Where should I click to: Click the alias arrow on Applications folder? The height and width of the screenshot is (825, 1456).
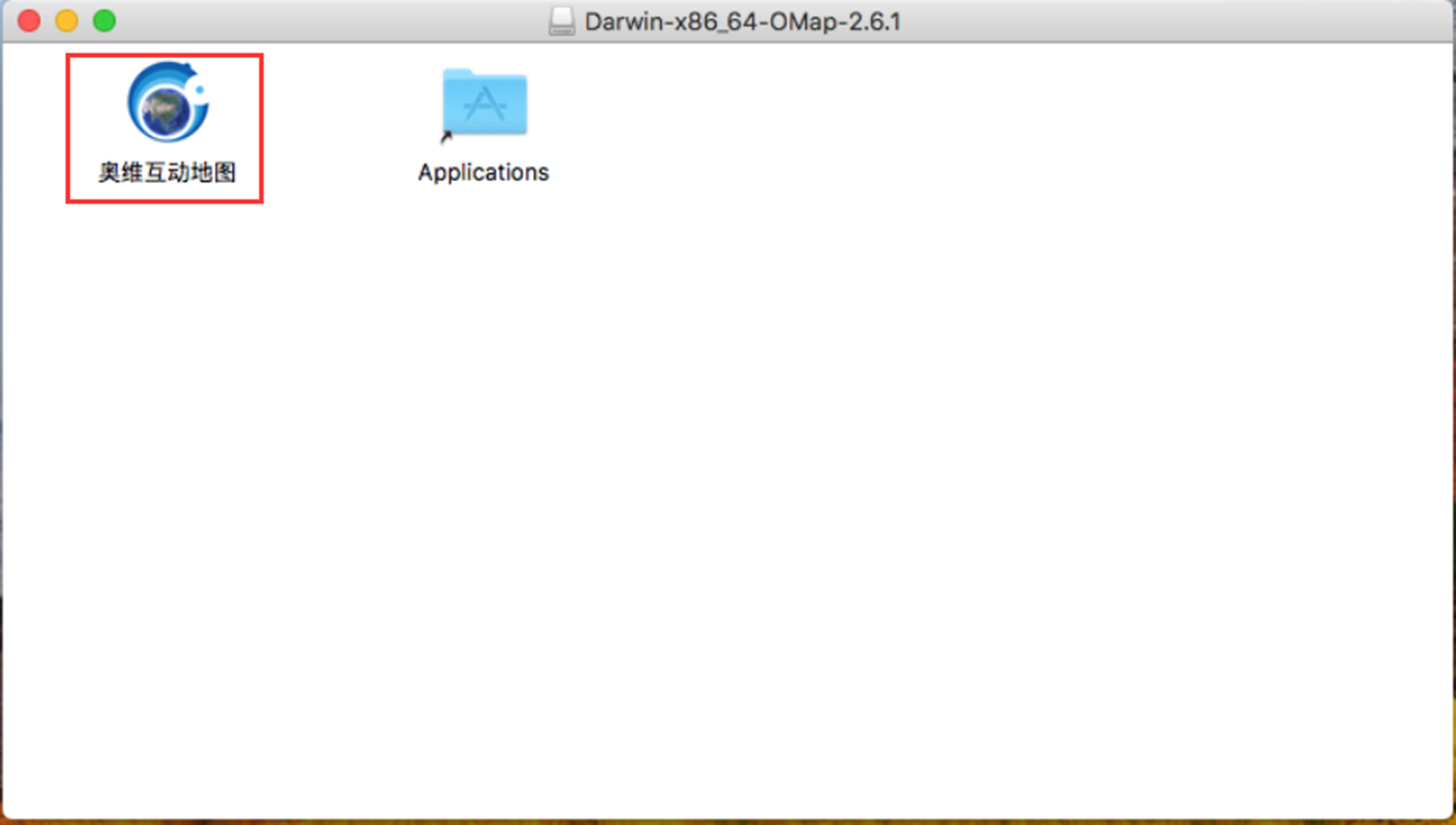pyautogui.click(x=447, y=137)
